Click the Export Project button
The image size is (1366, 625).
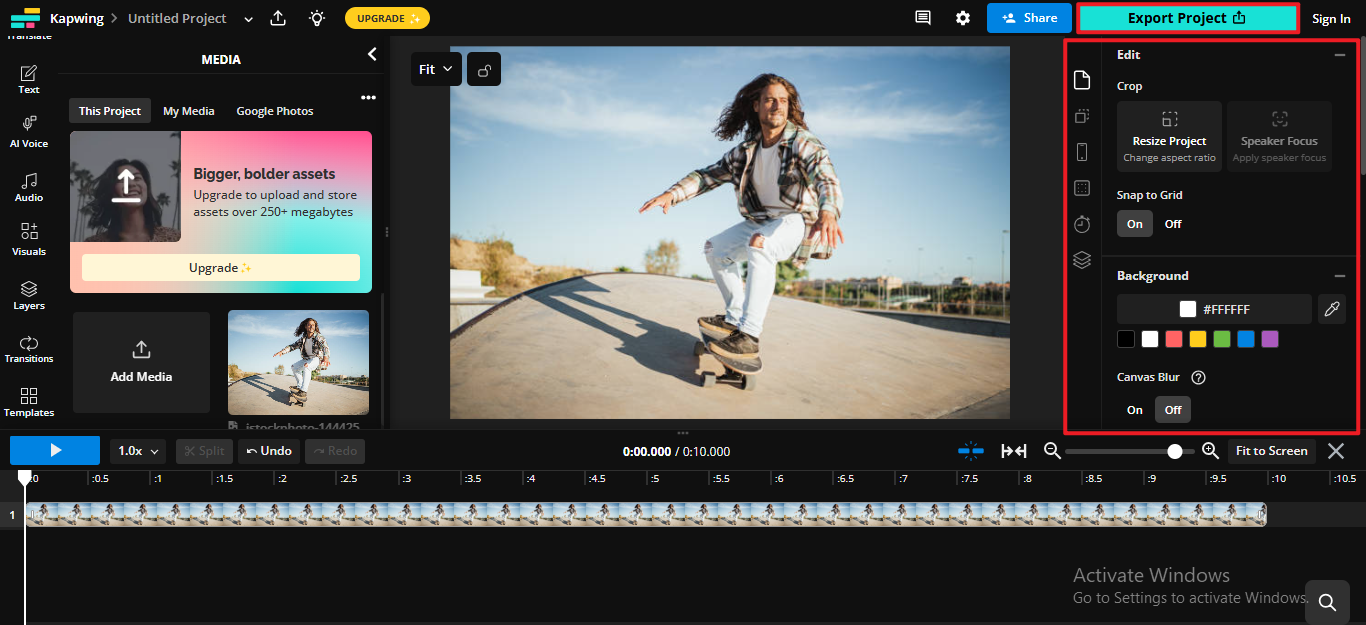pyautogui.click(x=1188, y=18)
